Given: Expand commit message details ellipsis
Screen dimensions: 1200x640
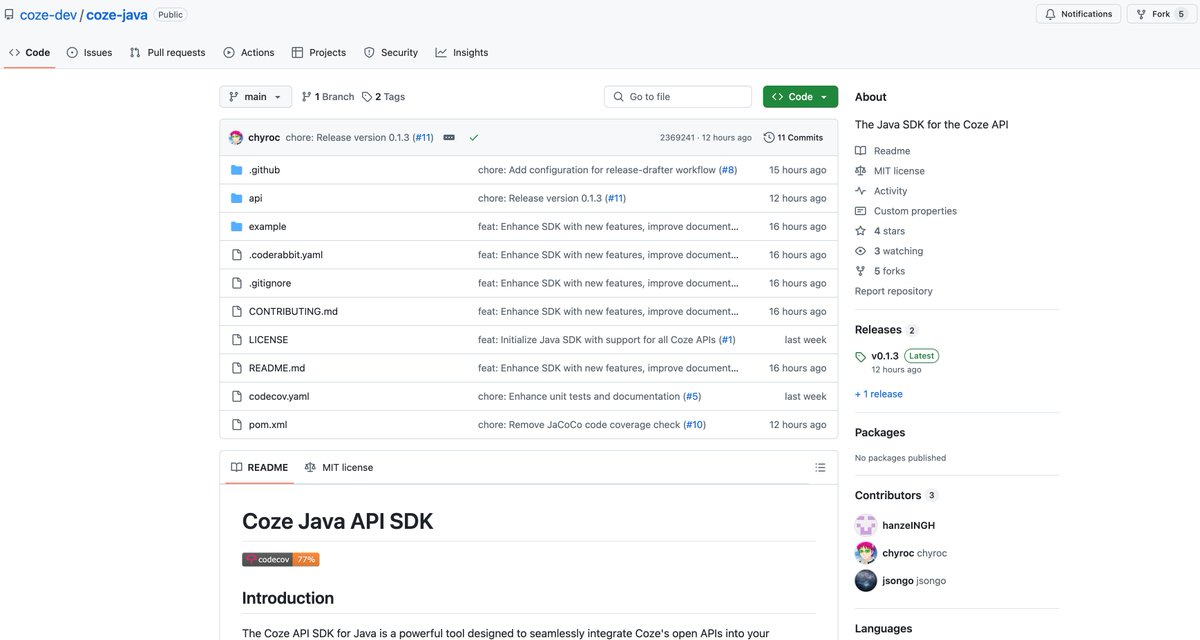Looking at the screenshot, I should click(x=449, y=137).
